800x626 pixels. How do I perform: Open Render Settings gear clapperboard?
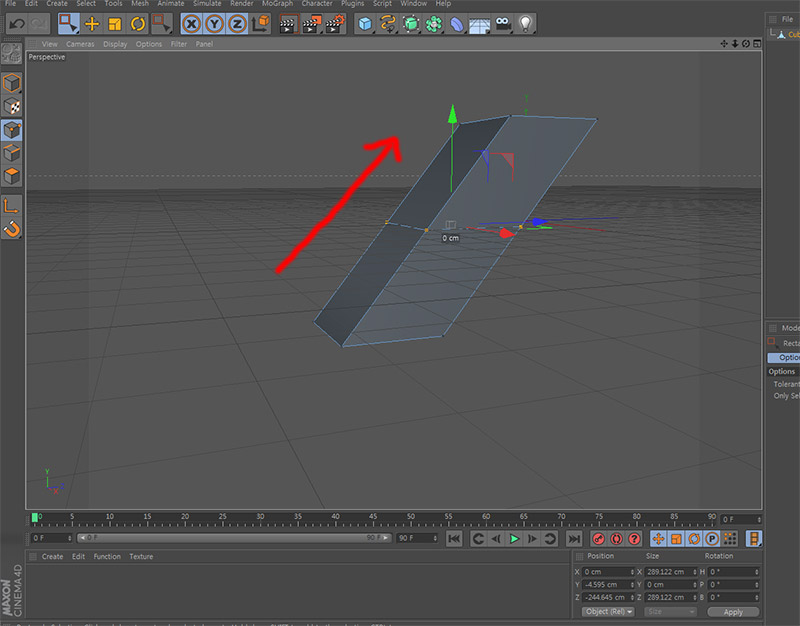[335, 24]
